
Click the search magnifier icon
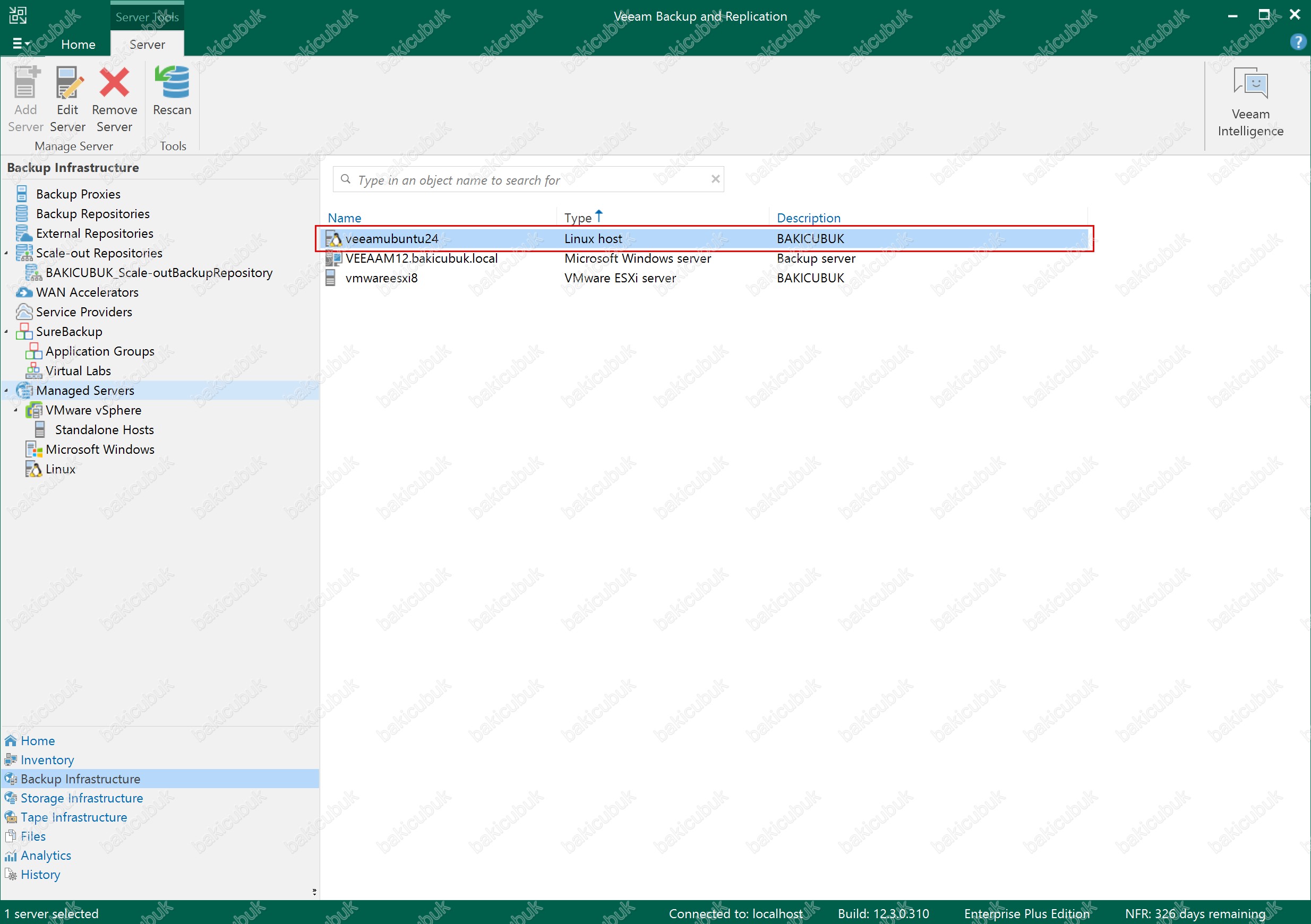(x=346, y=179)
